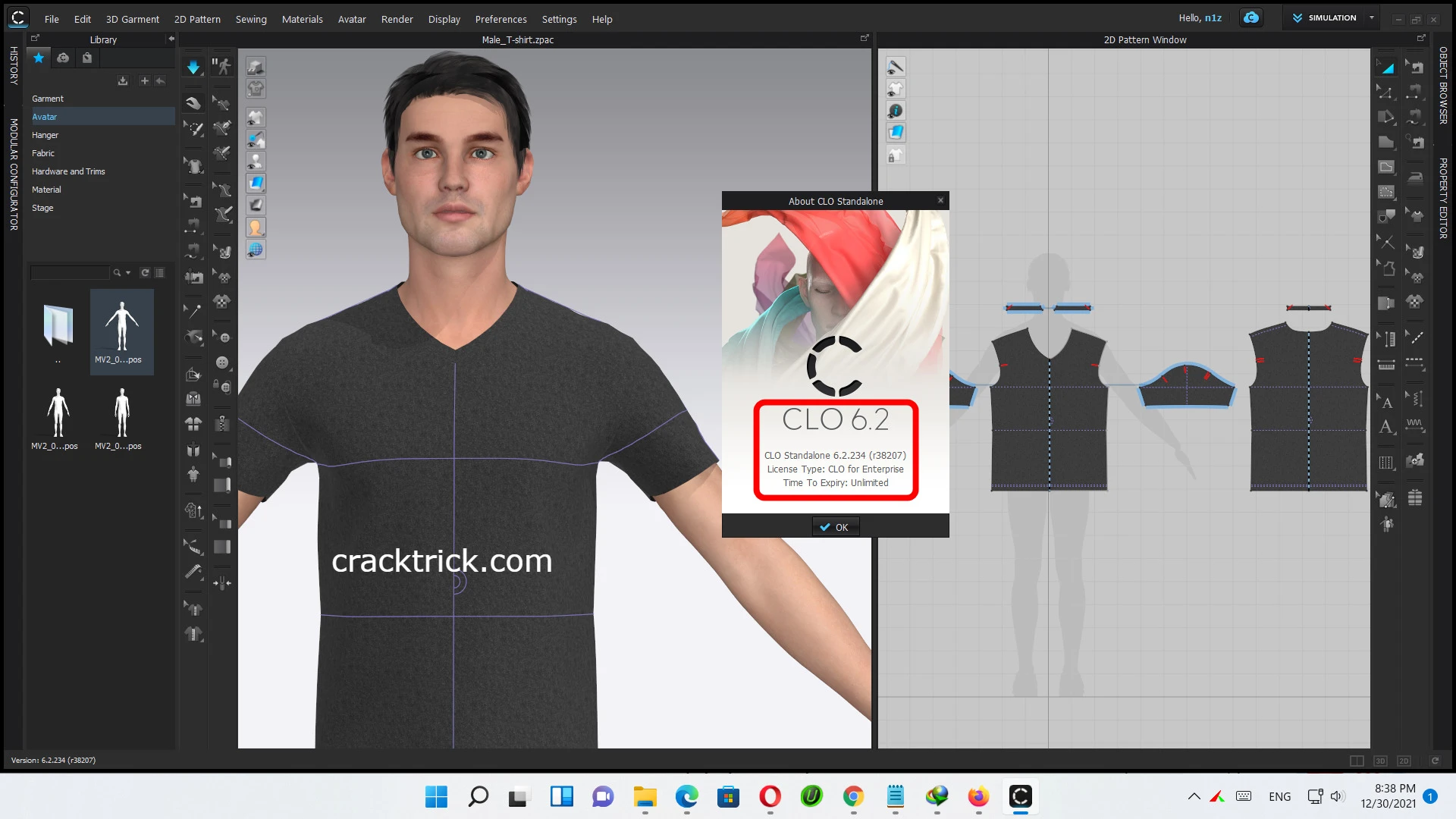Detach the 2D Pattern Window popout icon
The height and width of the screenshot is (819, 1456).
click(1421, 39)
